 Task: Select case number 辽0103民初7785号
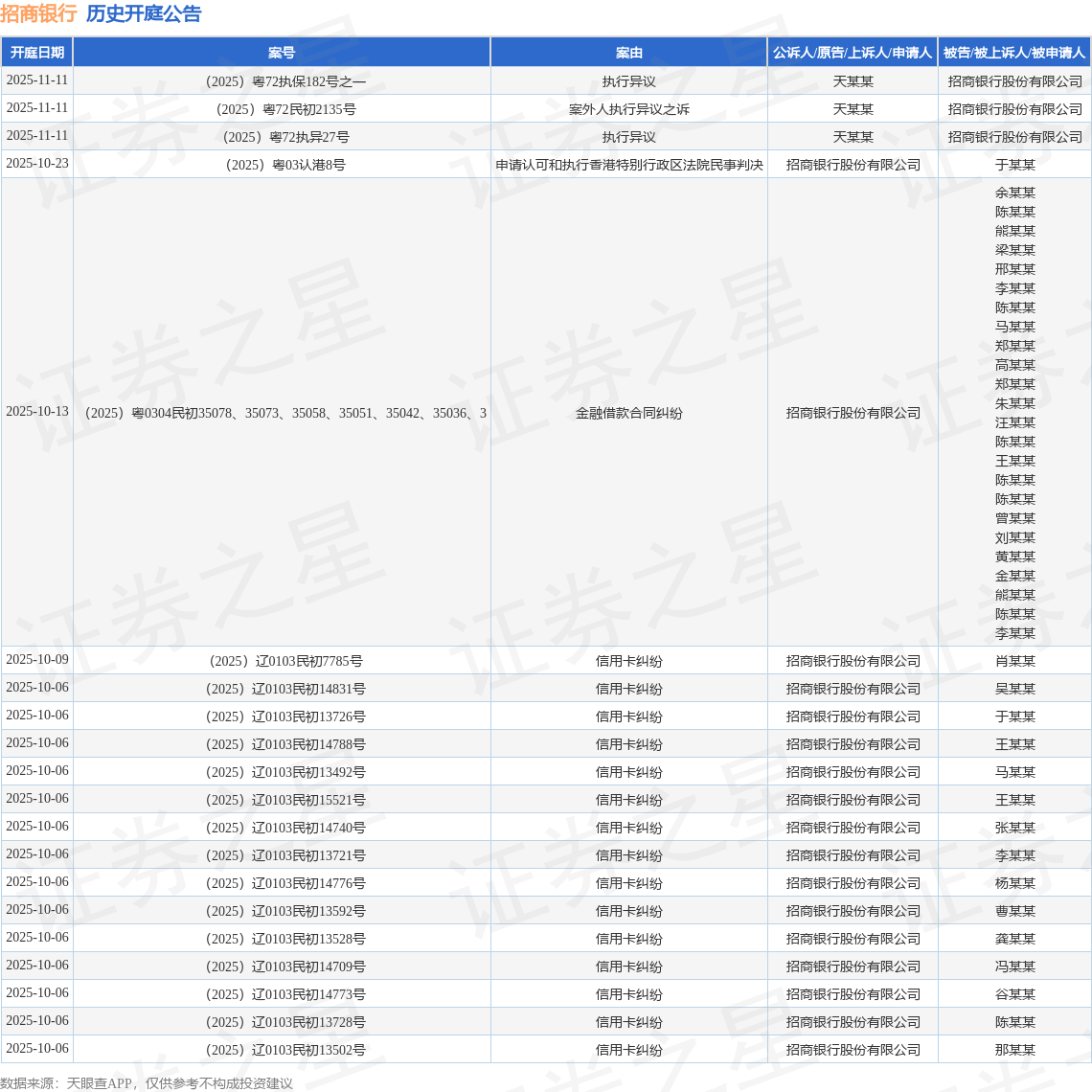[x=285, y=661]
